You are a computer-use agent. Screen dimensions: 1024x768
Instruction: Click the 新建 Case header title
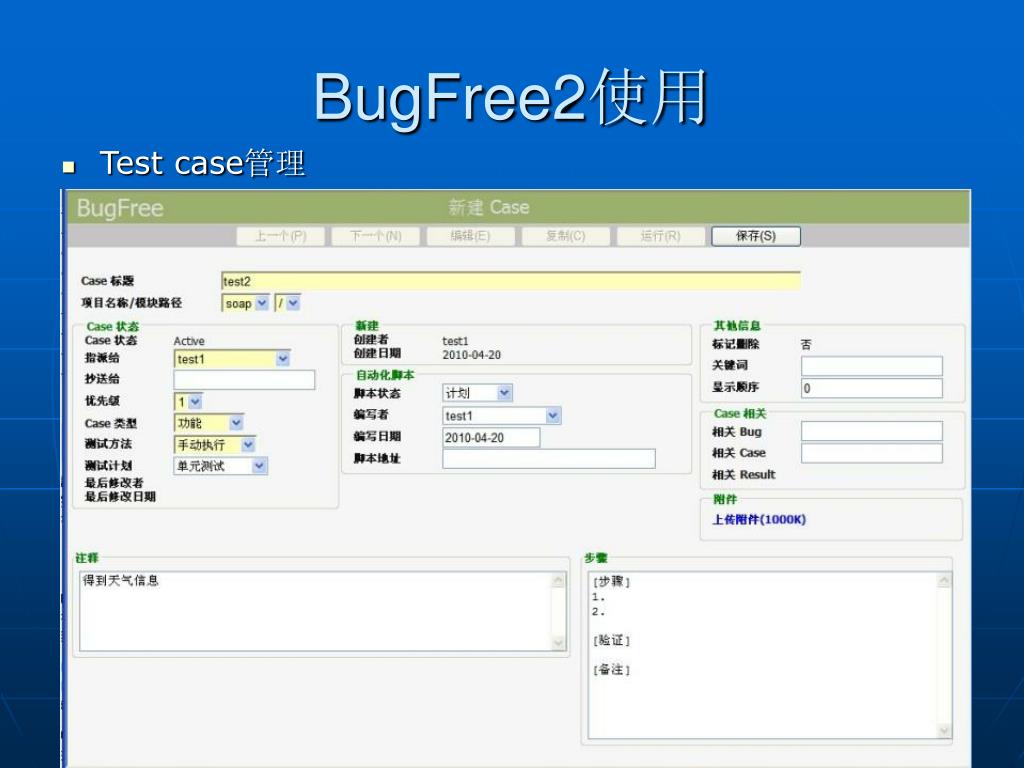(488, 208)
